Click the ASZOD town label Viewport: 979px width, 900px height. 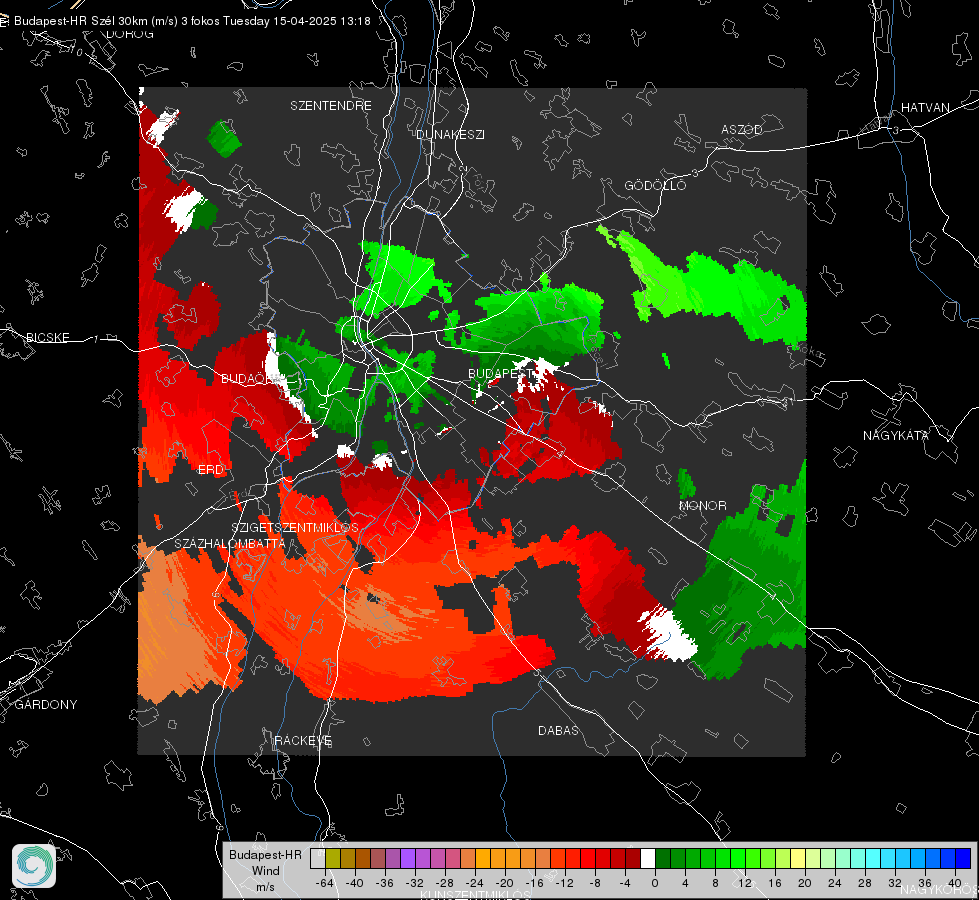(742, 130)
